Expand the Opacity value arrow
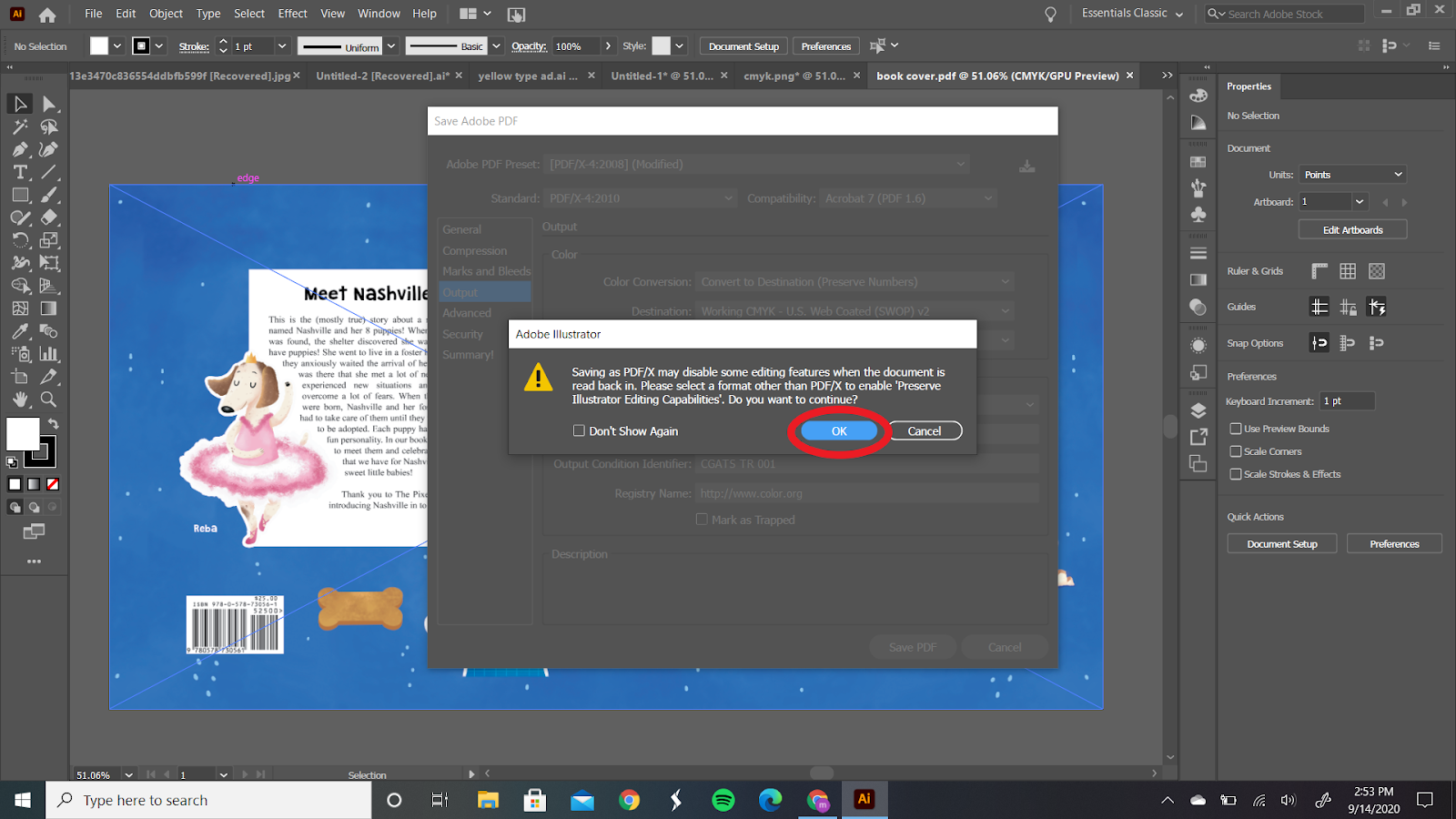This screenshot has height=819, width=1456. (608, 46)
